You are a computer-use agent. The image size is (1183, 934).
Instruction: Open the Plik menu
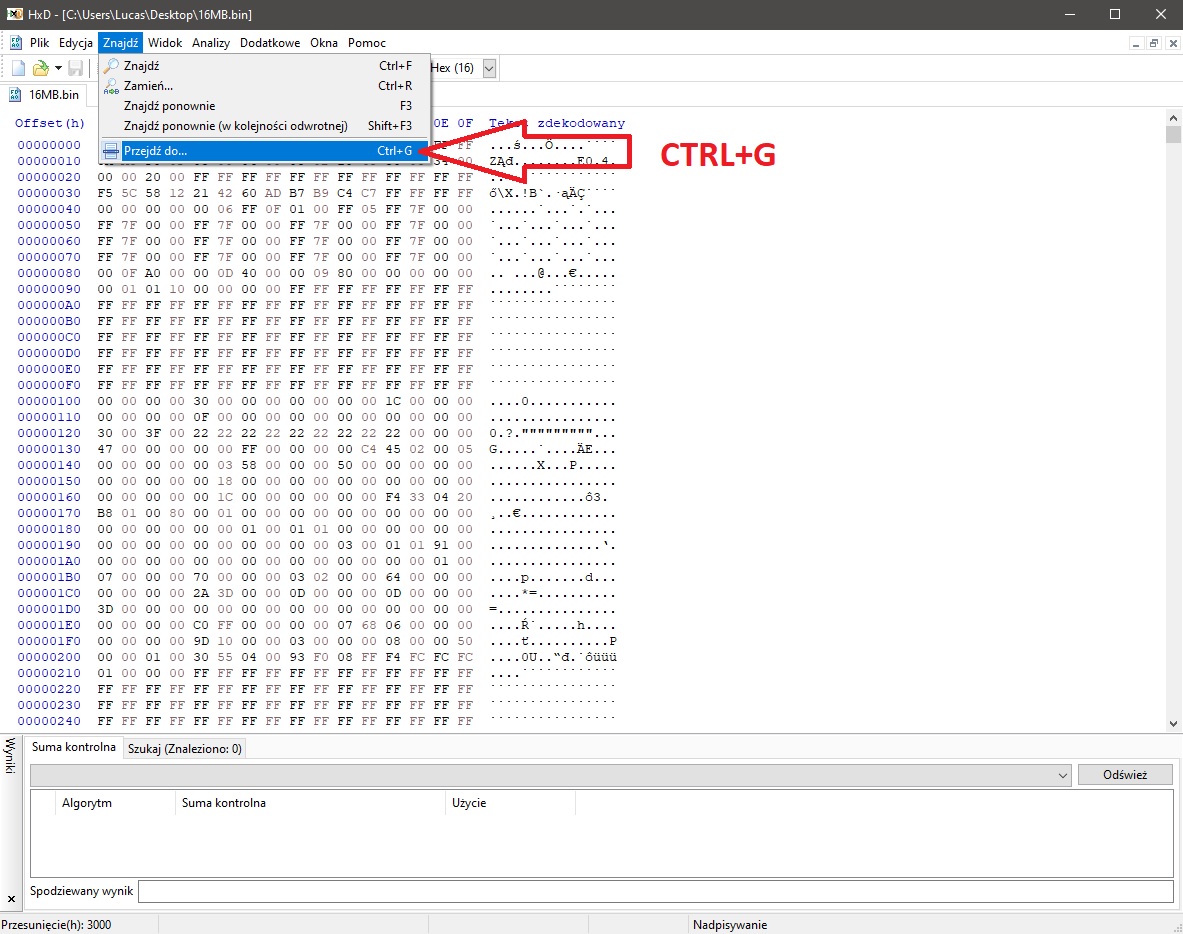pos(39,43)
